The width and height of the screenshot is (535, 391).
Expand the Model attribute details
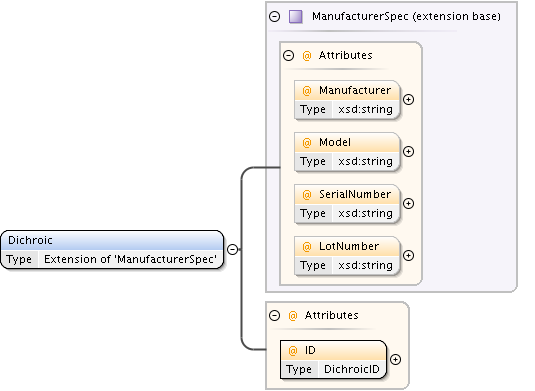408,151
